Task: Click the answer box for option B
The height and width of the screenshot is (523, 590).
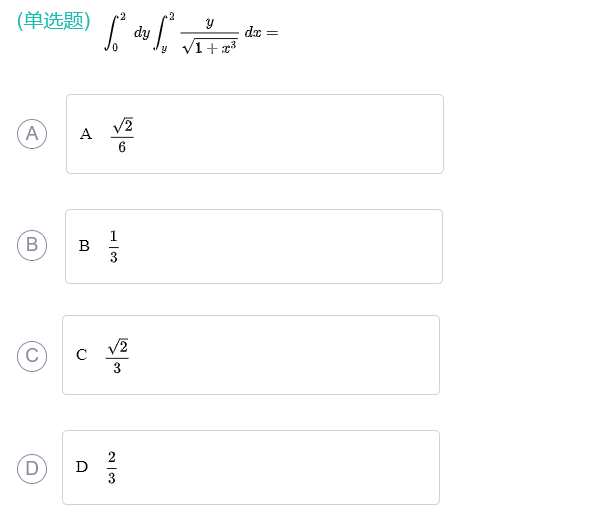Action: tap(254, 246)
